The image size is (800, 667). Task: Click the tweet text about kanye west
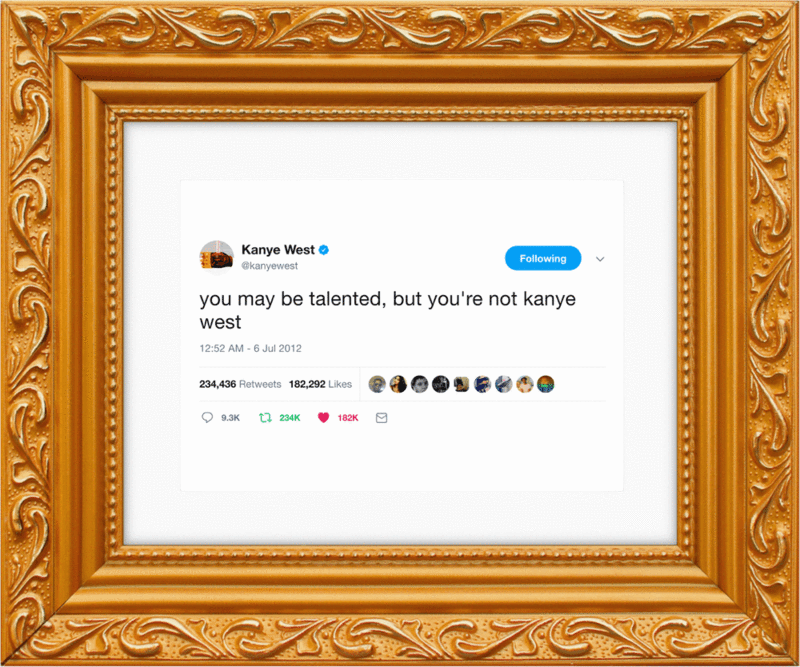click(x=387, y=310)
